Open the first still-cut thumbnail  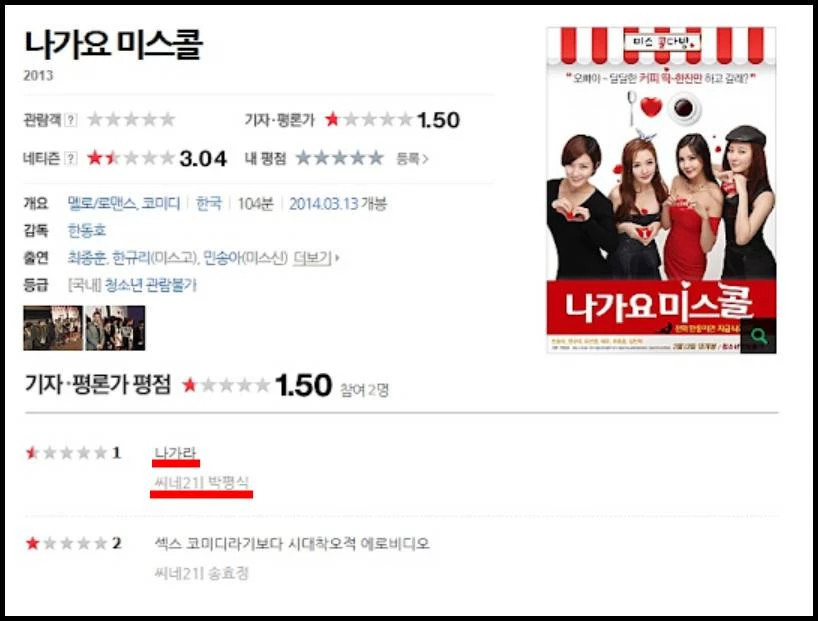[x=53, y=328]
